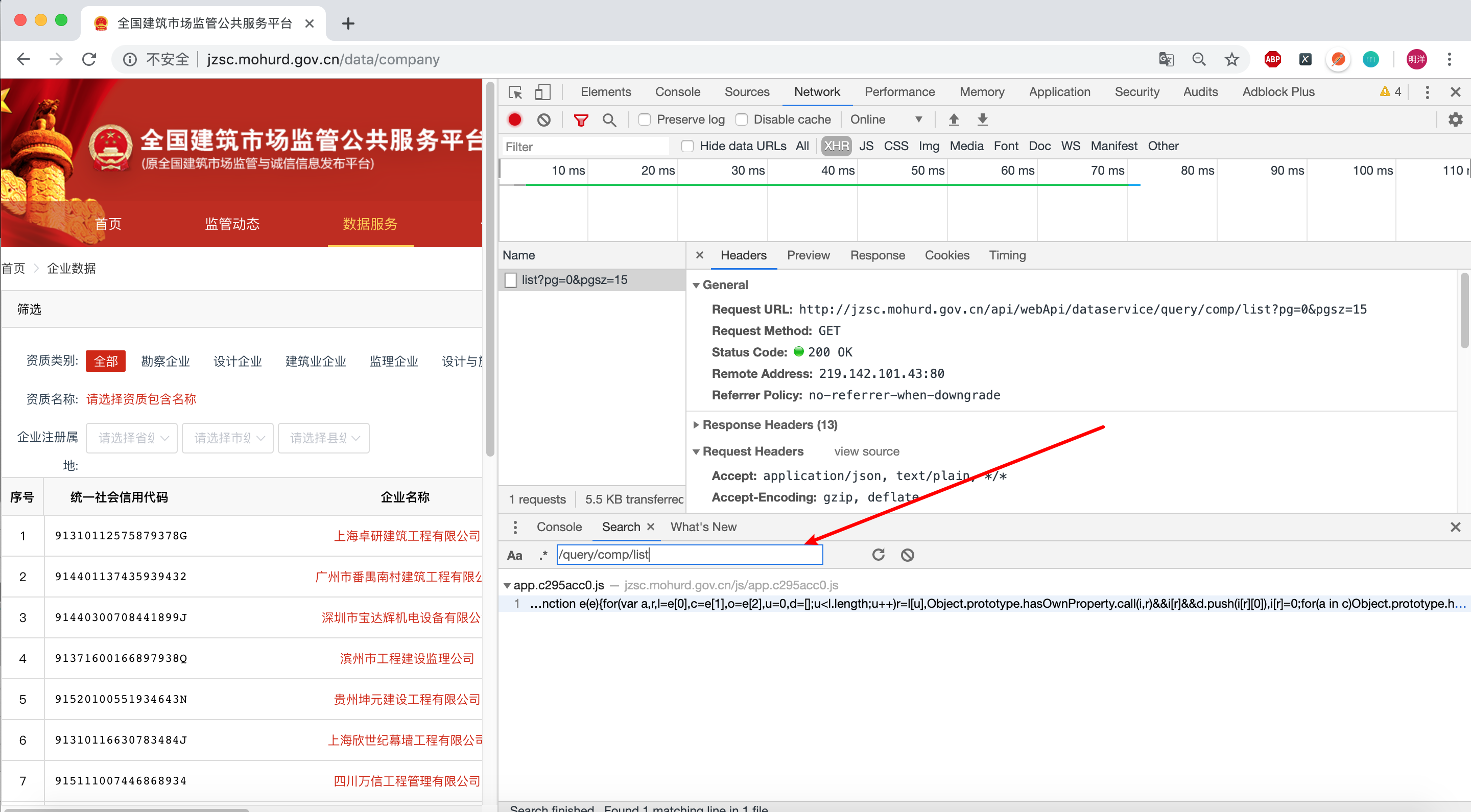Screen dimensions: 1471x812
Task: Open Chrome three-dot menu
Action: pos(1450,59)
